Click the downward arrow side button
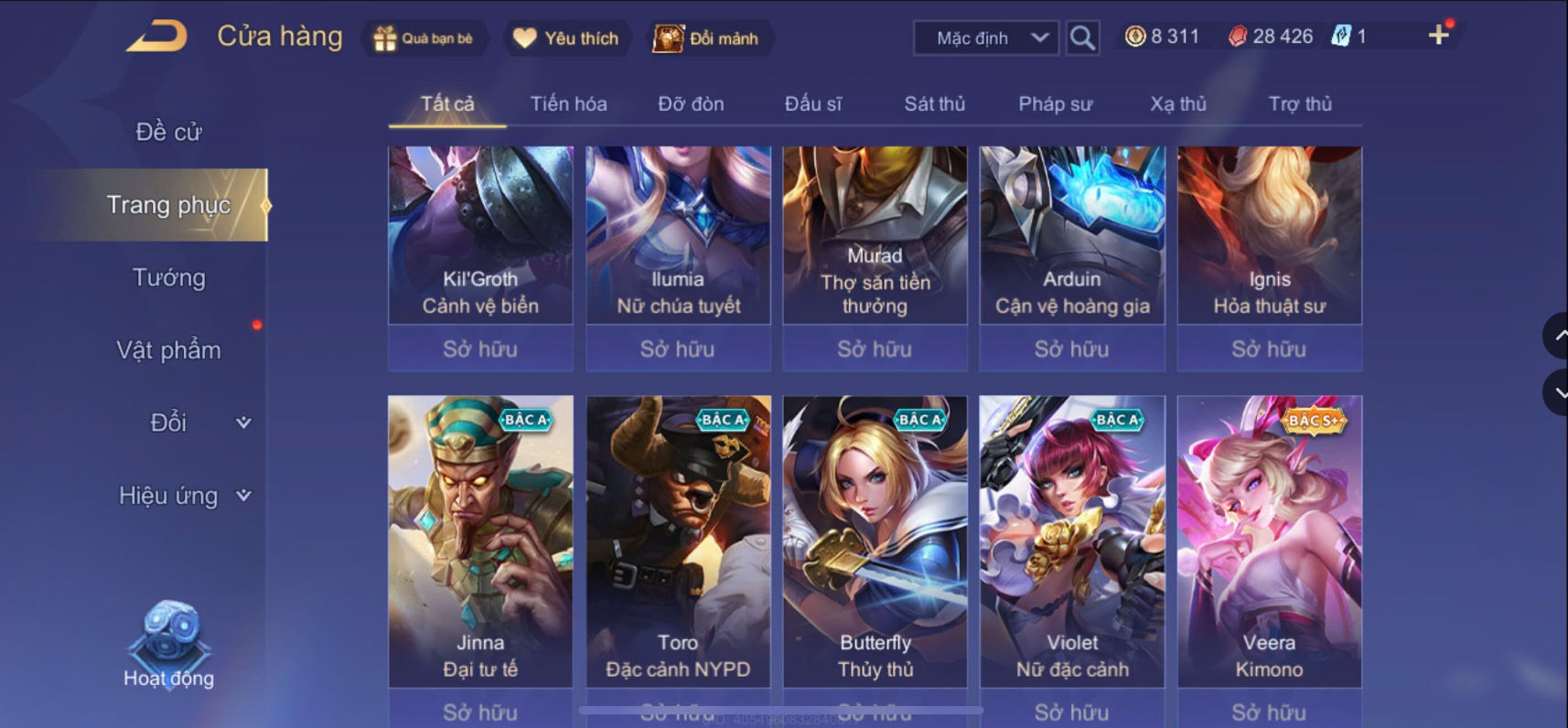 pos(1556,392)
